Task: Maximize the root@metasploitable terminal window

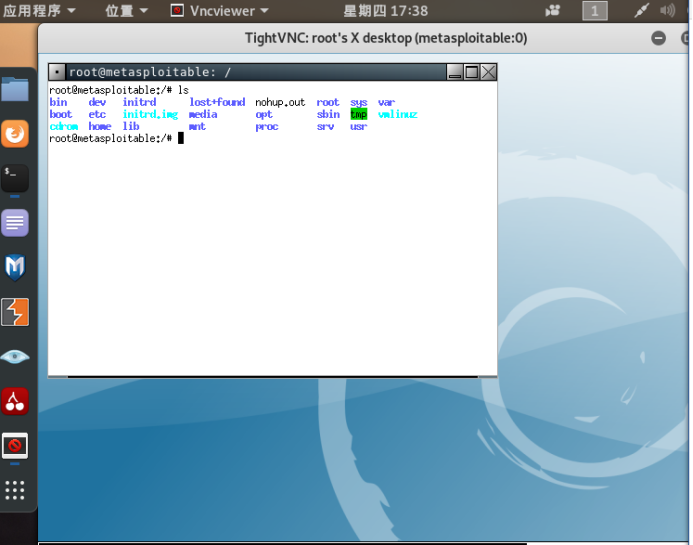Action: [x=472, y=72]
